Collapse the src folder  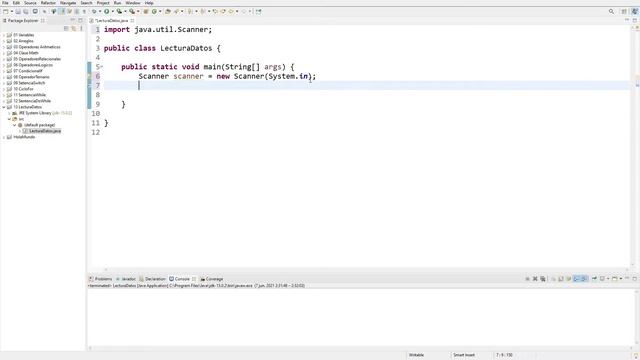(9, 119)
